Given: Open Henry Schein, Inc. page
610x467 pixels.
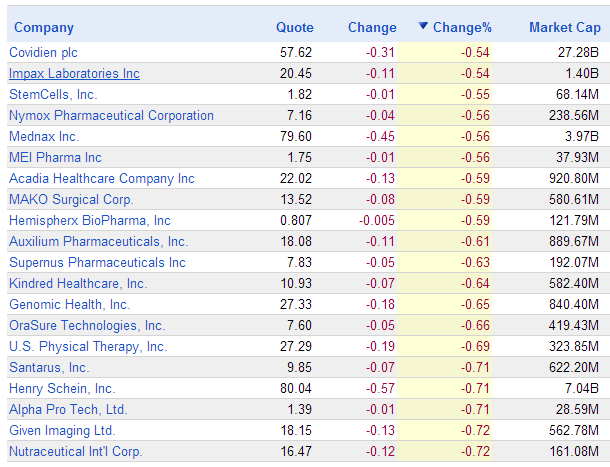Looking at the screenshot, I should [x=62, y=388].
